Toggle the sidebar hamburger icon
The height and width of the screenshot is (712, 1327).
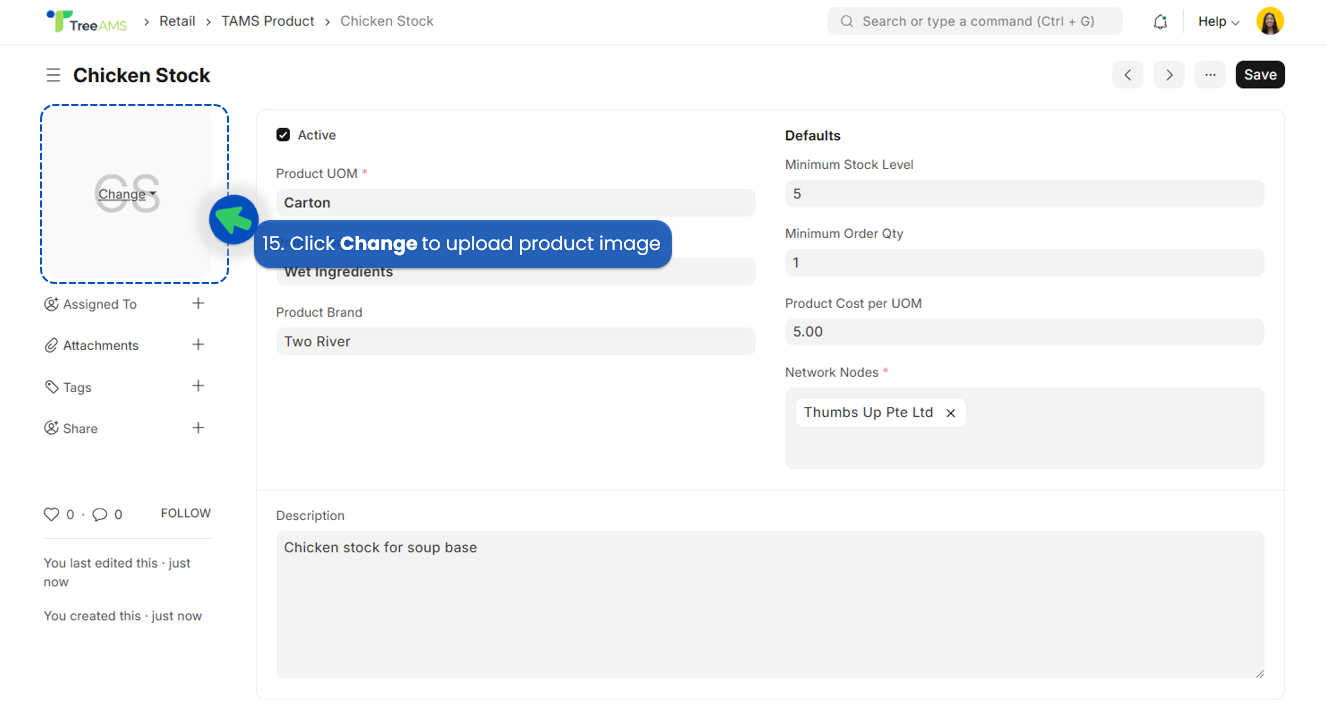coord(53,76)
